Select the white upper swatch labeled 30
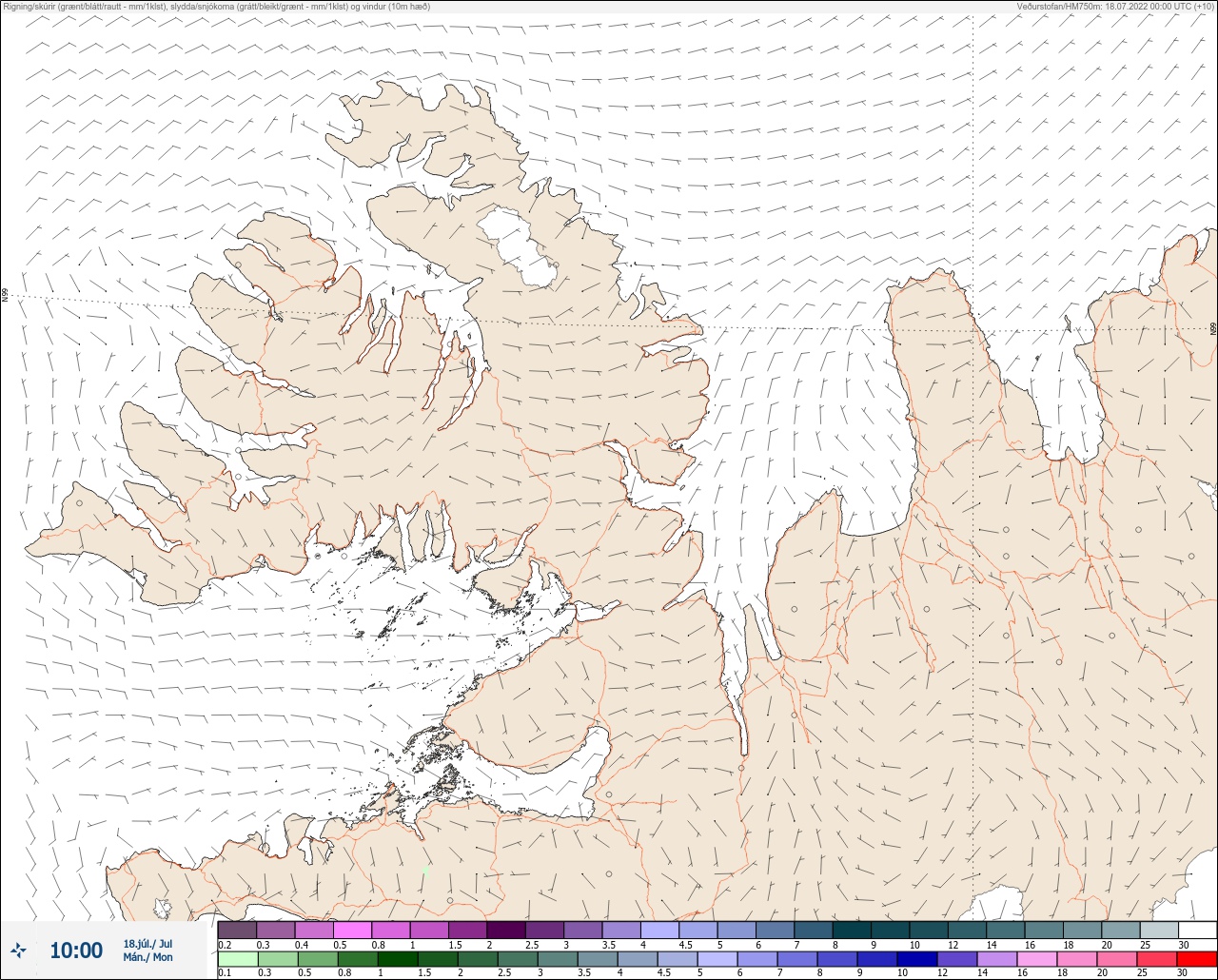The width and height of the screenshot is (1218, 980). [1197, 930]
